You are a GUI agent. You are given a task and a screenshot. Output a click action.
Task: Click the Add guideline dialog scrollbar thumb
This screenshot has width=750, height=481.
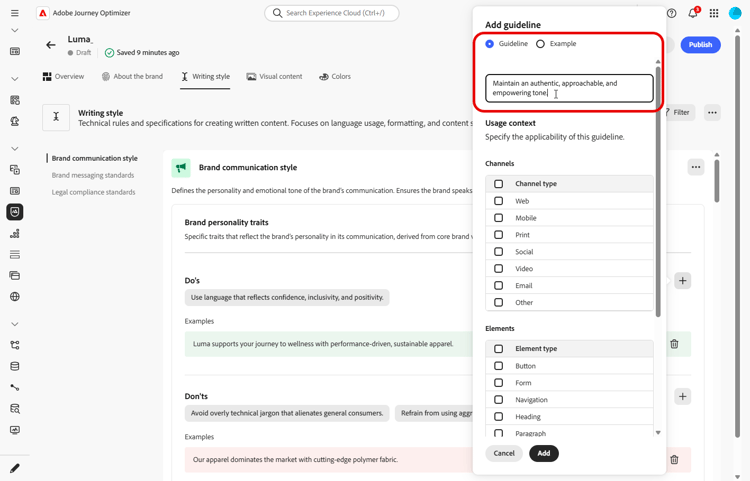[x=658, y=191]
